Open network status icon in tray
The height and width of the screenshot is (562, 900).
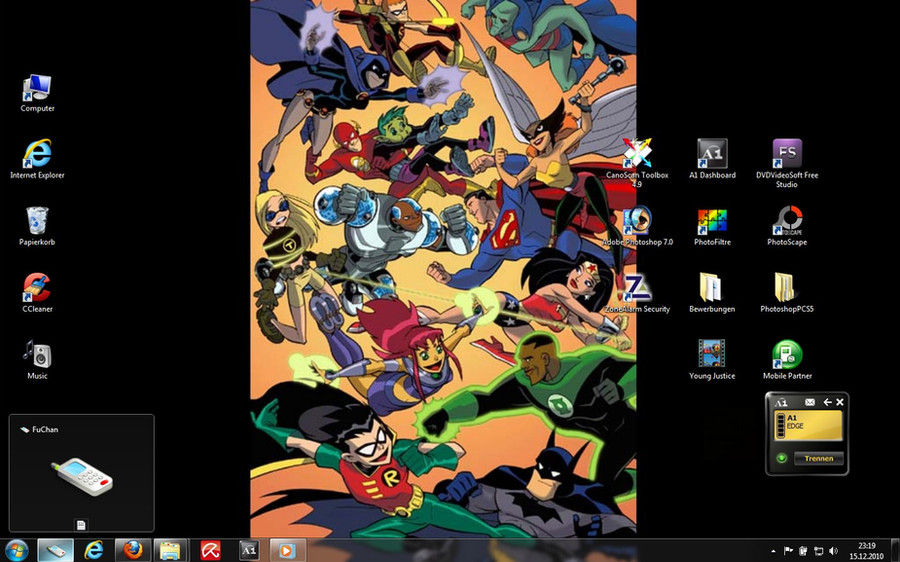click(x=818, y=551)
